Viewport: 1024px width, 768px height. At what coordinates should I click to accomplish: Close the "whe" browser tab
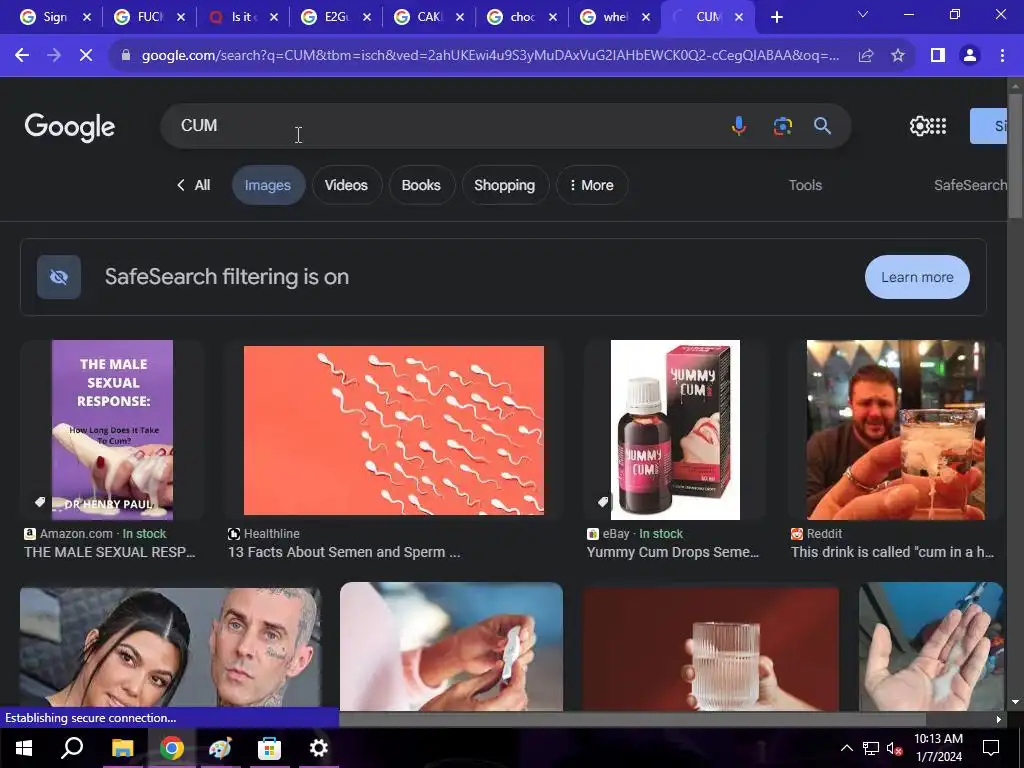click(x=646, y=17)
